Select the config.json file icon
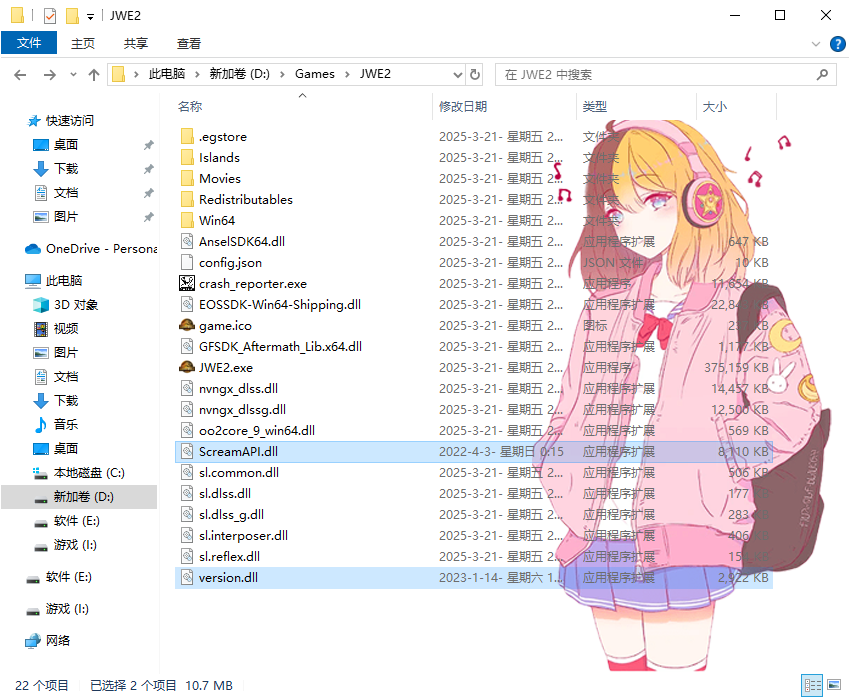 (186, 262)
